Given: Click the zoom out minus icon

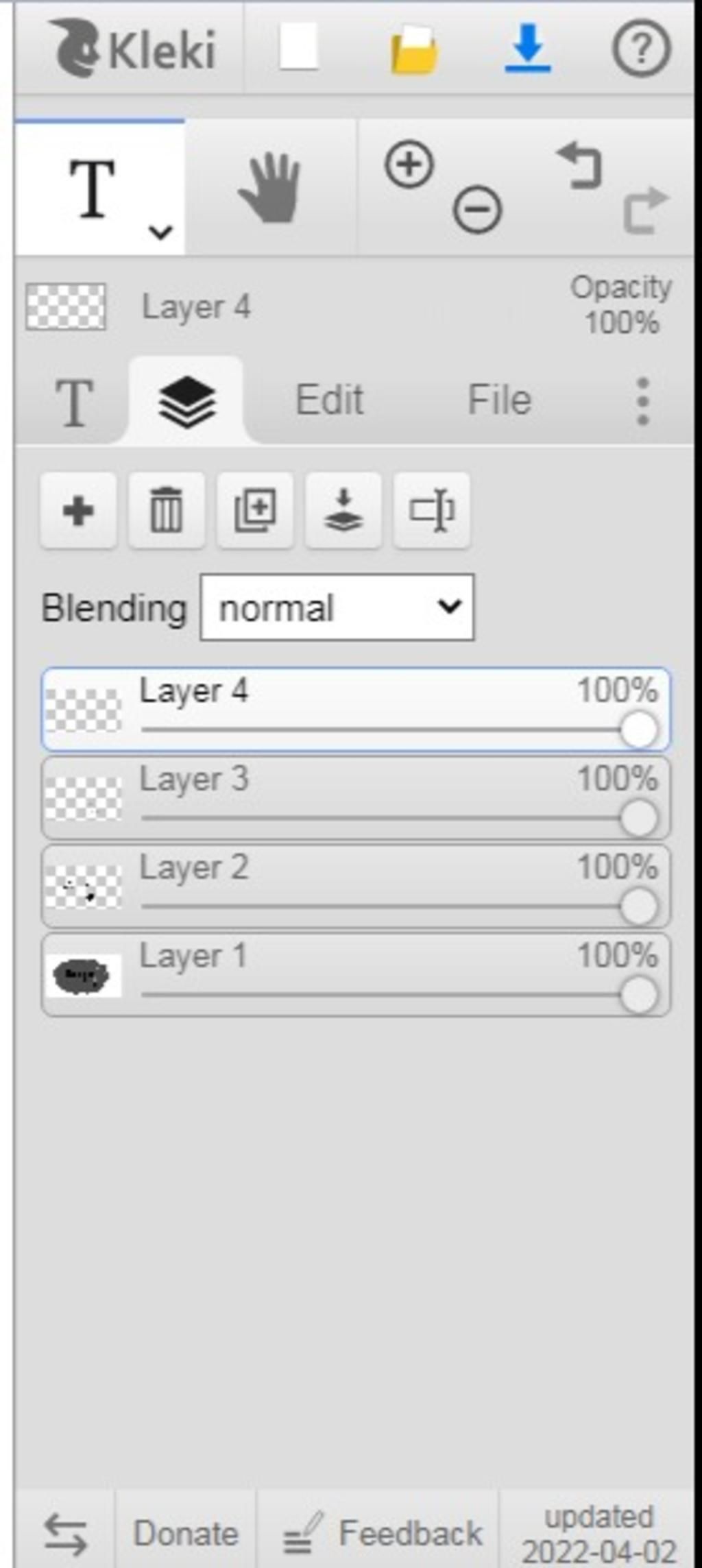Looking at the screenshot, I should (x=477, y=208).
